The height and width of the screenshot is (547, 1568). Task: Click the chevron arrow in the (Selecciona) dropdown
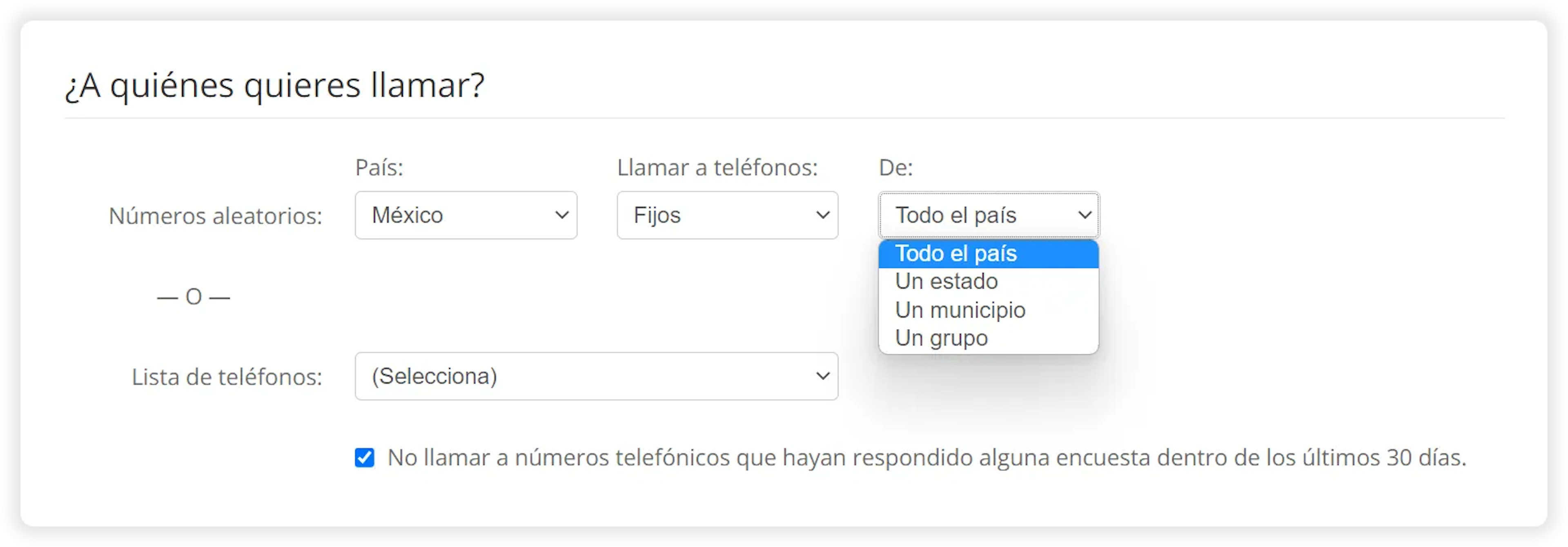(x=822, y=376)
